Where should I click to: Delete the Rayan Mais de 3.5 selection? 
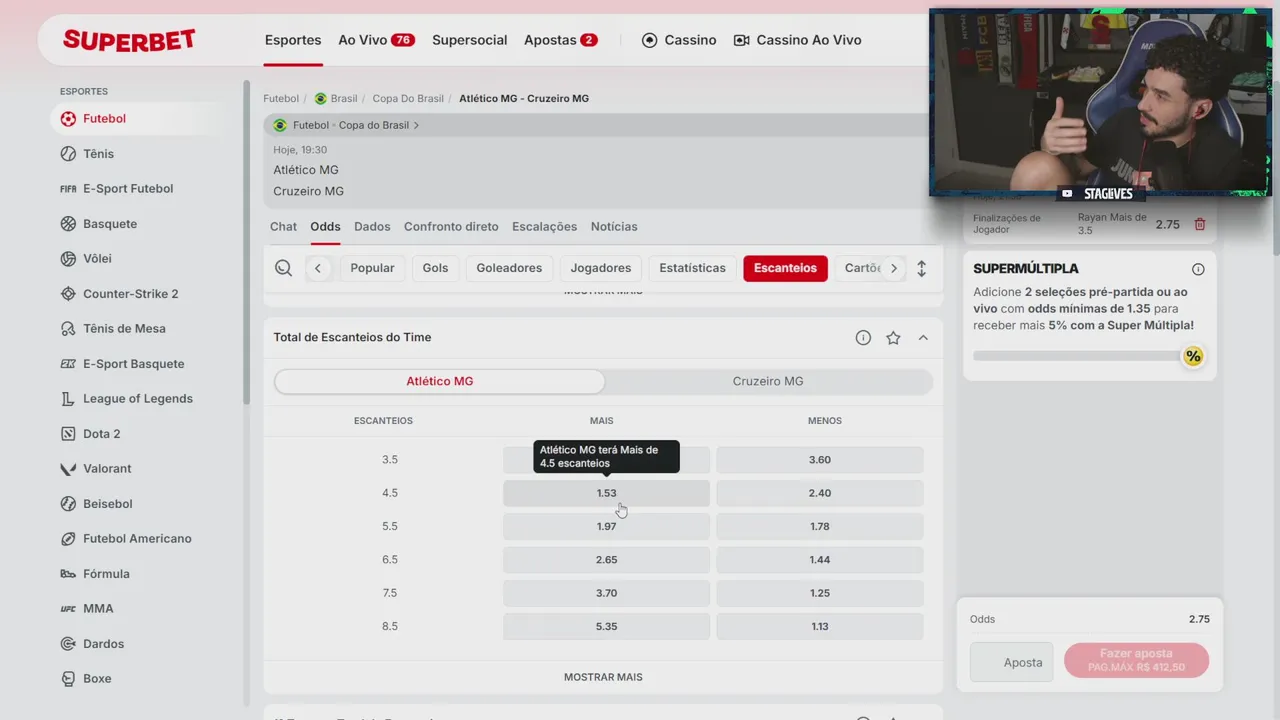coord(1200,224)
